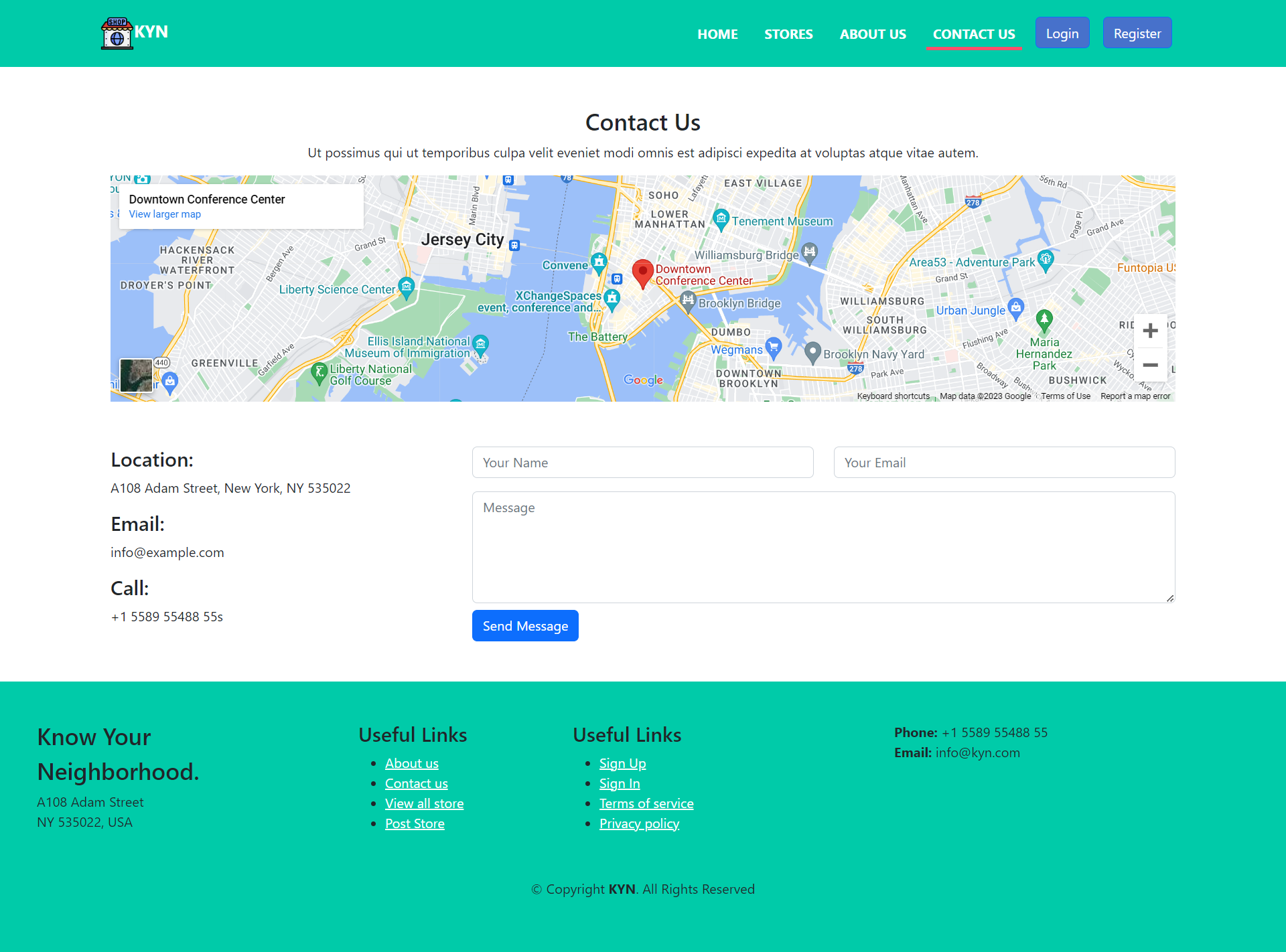The width and height of the screenshot is (1286, 952).
Task: Open Privacy policy footer link
Action: pyautogui.click(x=640, y=823)
